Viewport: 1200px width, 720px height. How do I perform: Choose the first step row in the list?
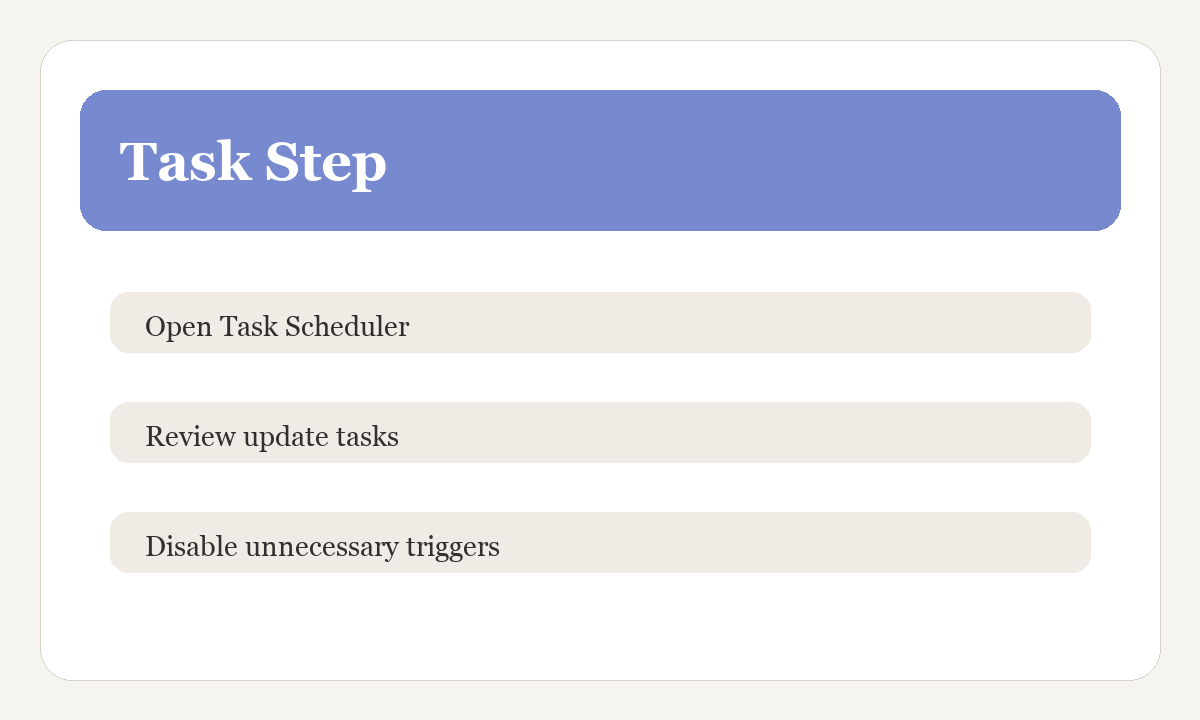pos(600,323)
